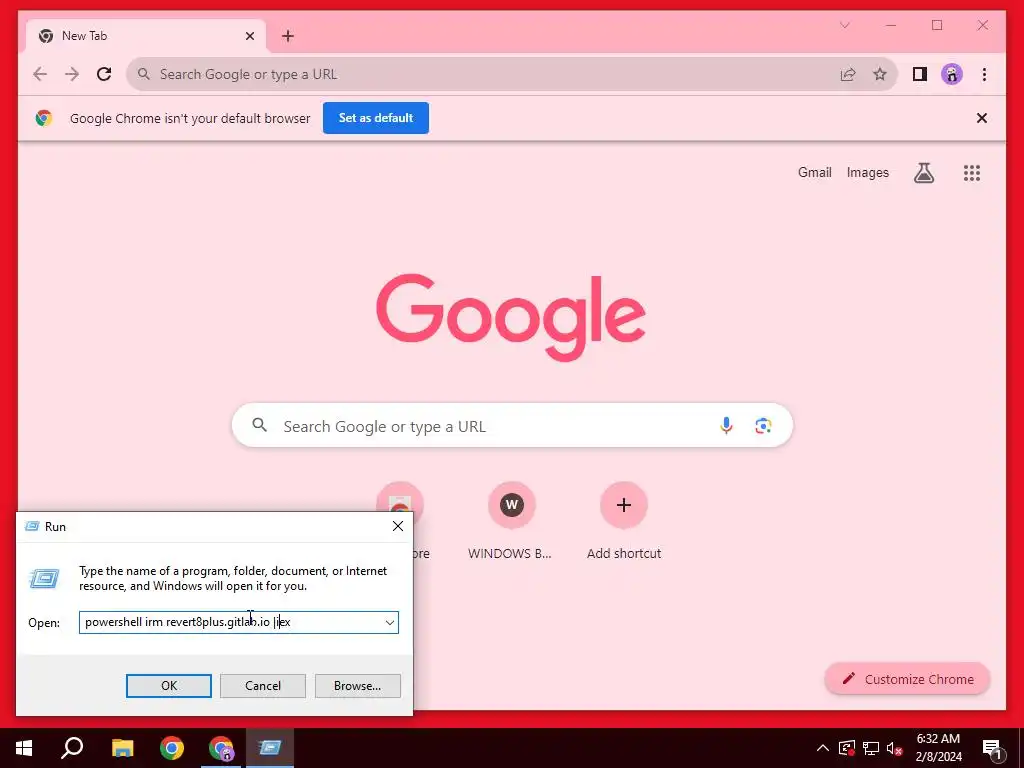
Task: Open the Chrome profile avatar
Action: pos(952,74)
